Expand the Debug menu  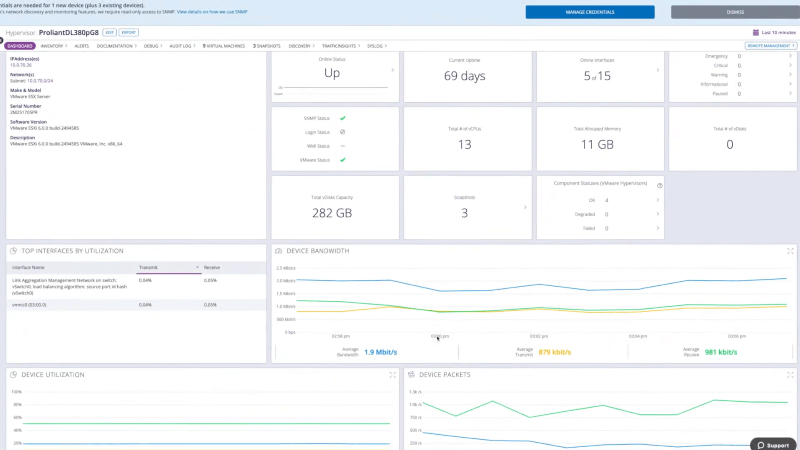(x=153, y=46)
